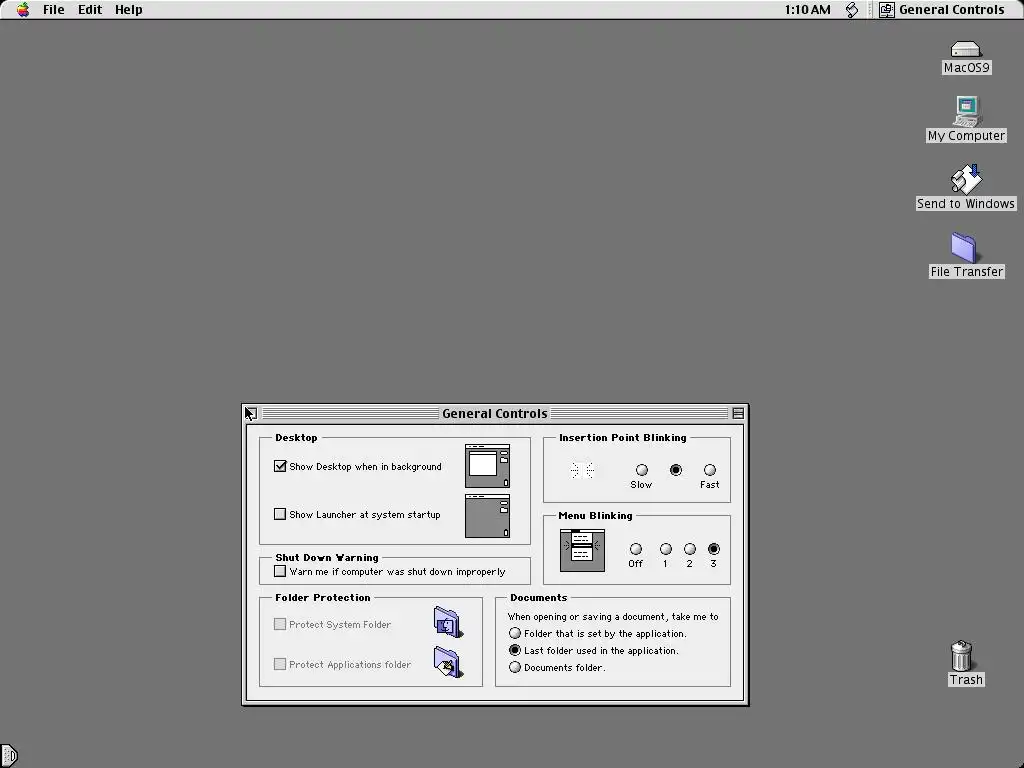The image size is (1024, 768).
Task: Click the Insertion Point Blinking group label
Action: click(x=622, y=438)
